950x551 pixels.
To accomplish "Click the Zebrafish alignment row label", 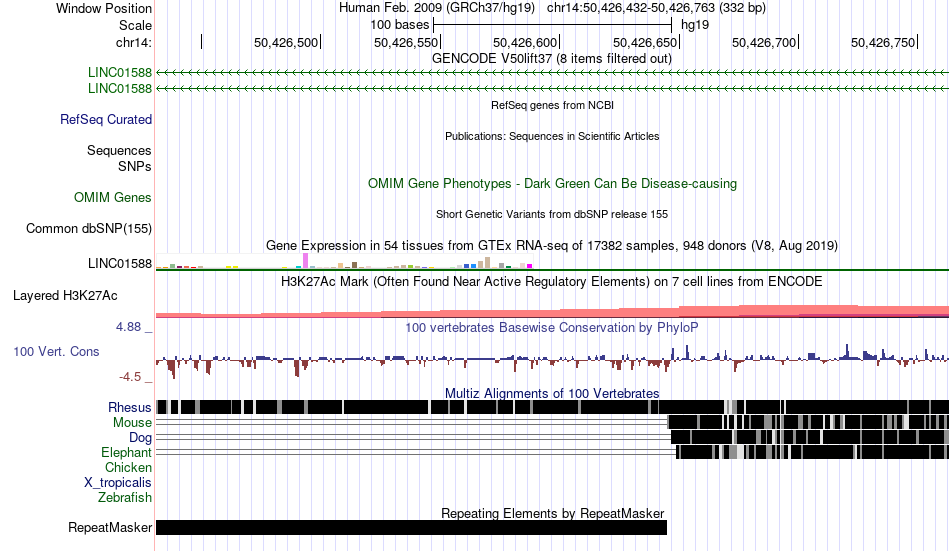I will point(125,498).
